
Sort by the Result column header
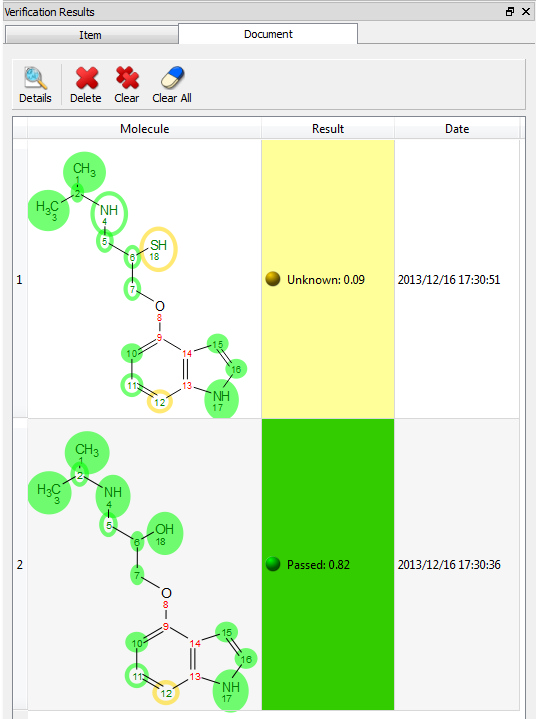328,129
